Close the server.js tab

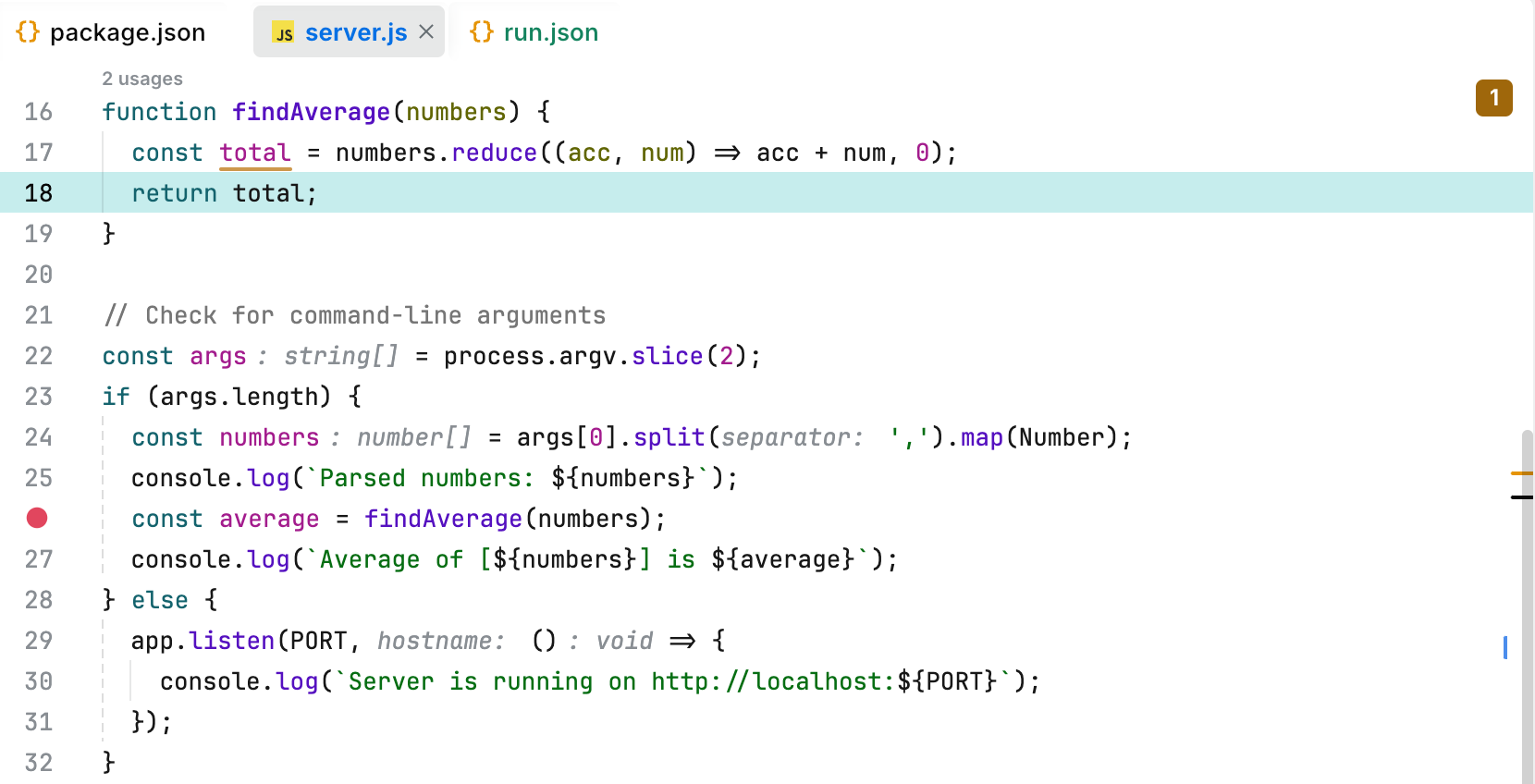(426, 32)
